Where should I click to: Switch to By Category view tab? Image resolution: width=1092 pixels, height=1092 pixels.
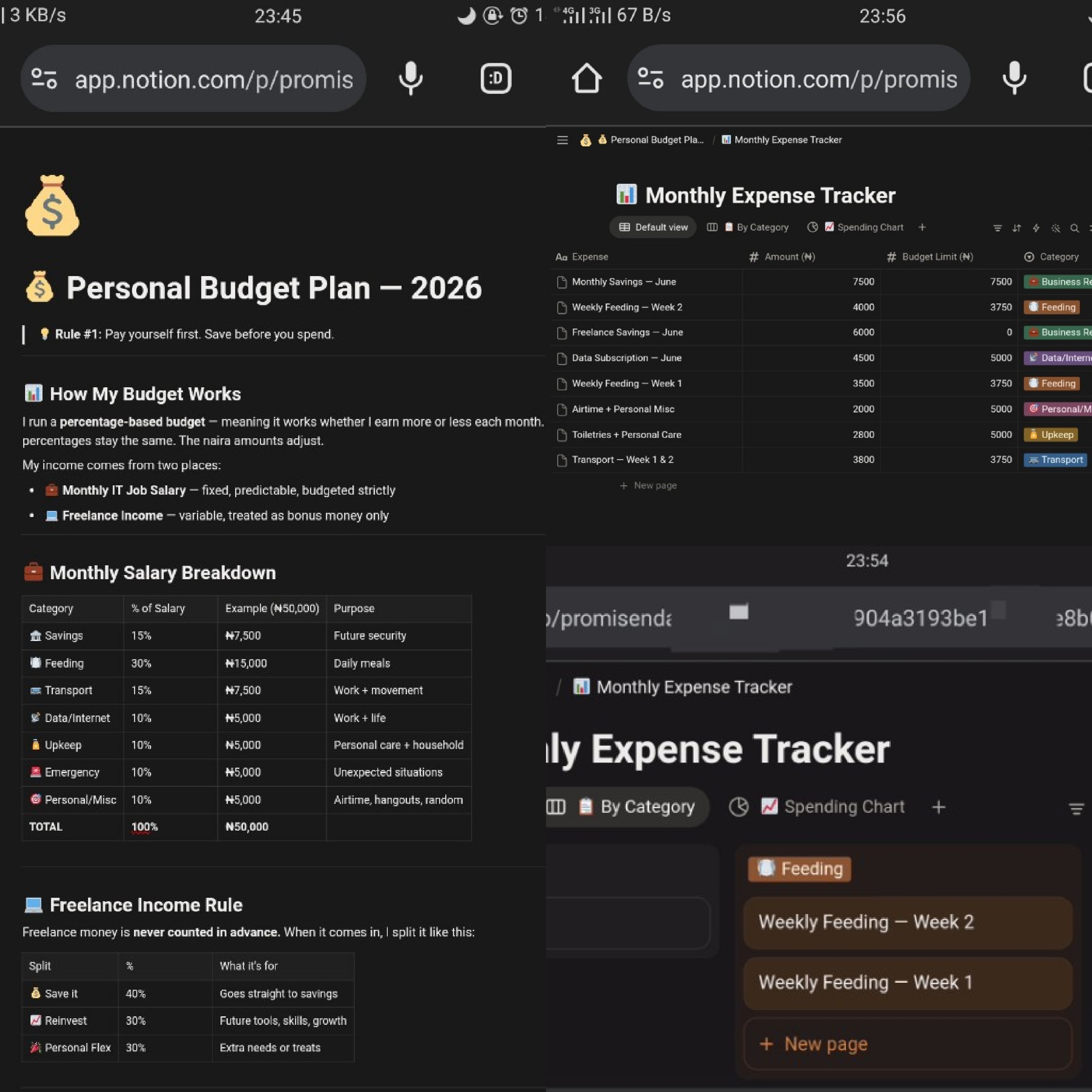(x=747, y=227)
